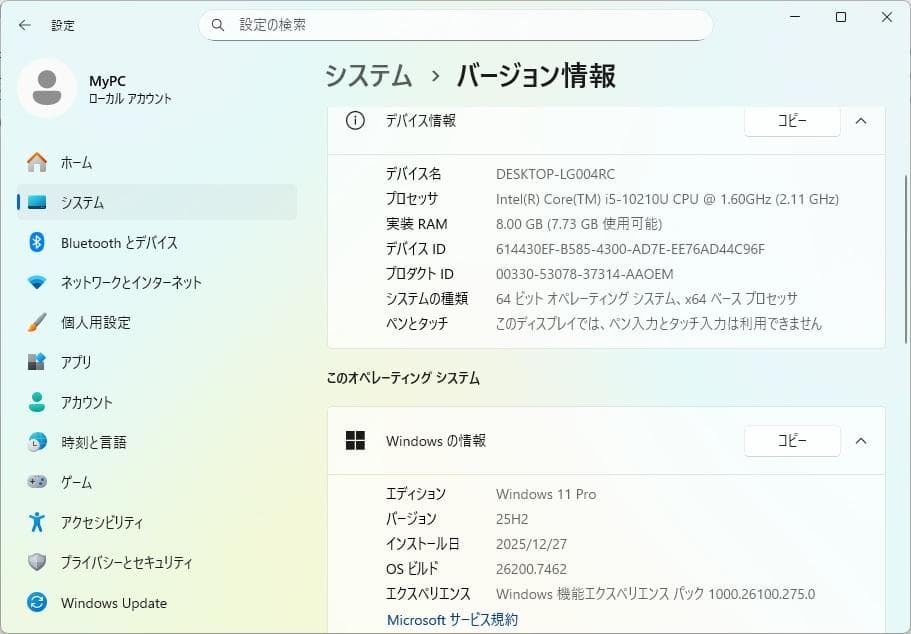Copy the device information with コピー
Screen dimensions: 911x634
(x=791, y=120)
